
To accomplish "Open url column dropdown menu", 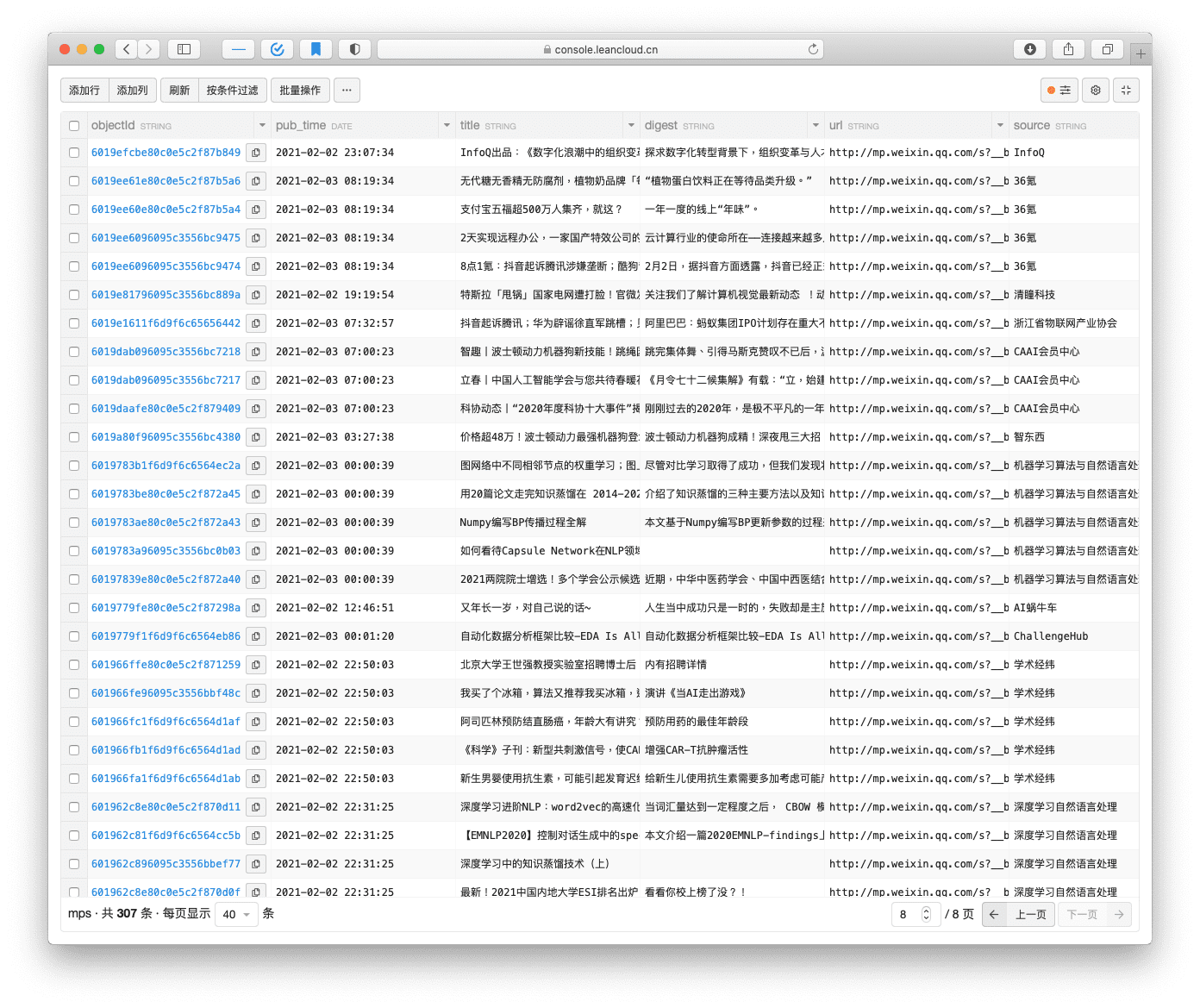I will pos(1000,126).
